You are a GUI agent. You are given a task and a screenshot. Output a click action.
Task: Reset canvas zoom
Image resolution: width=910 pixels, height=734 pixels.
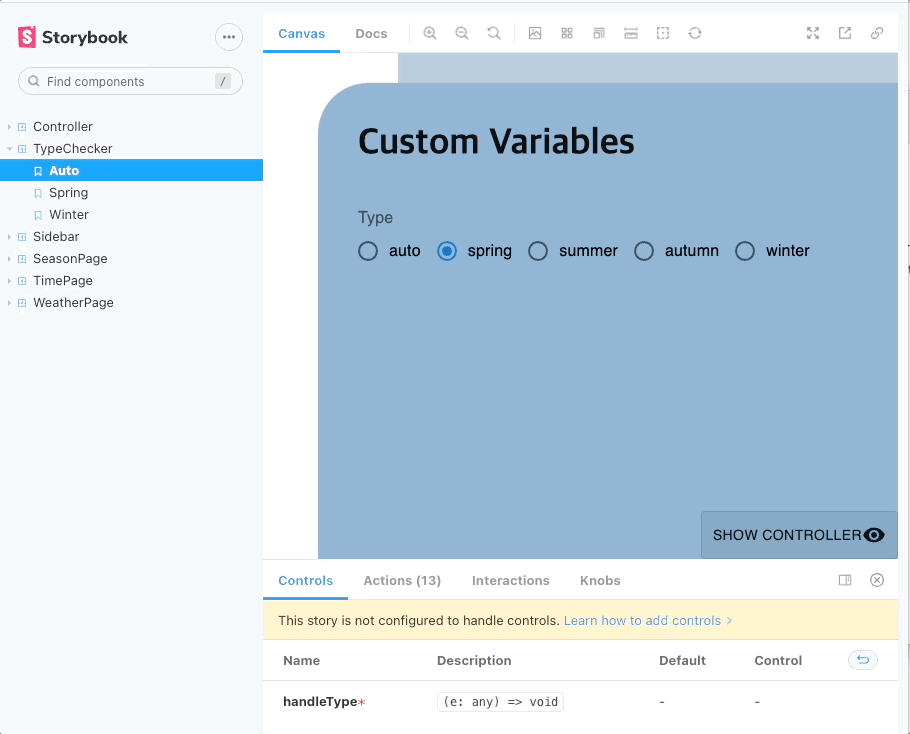point(494,33)
